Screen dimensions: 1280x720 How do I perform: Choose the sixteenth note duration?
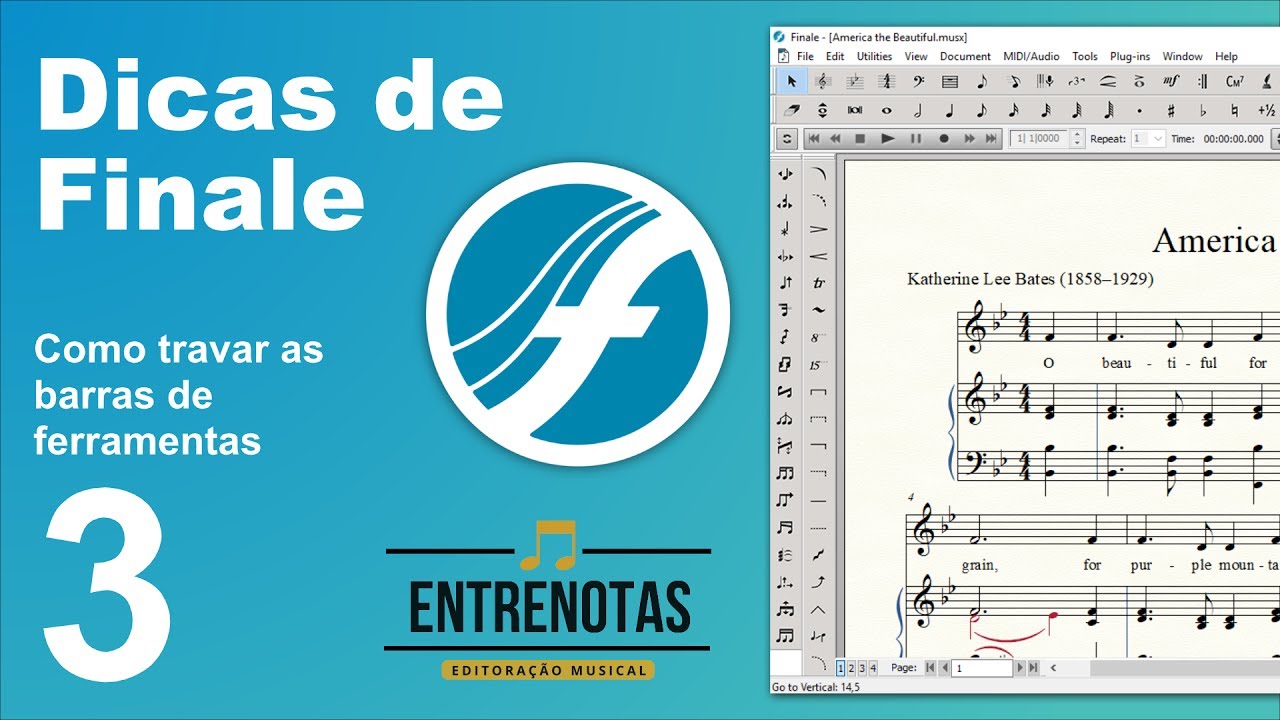coord(1013,110)
